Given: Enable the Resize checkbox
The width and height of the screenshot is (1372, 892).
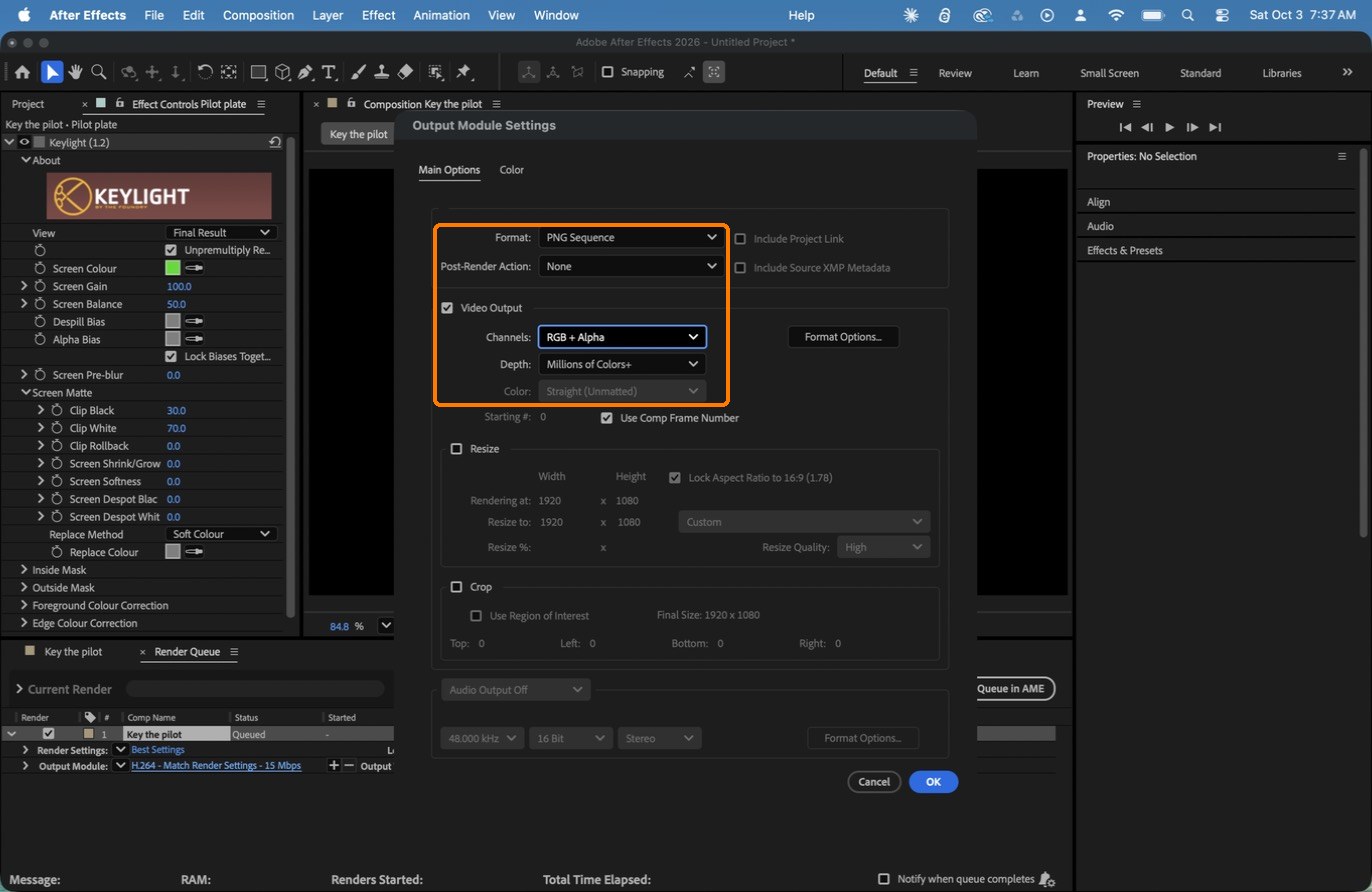Looking at the screenshot, I should tap(456, 449).
